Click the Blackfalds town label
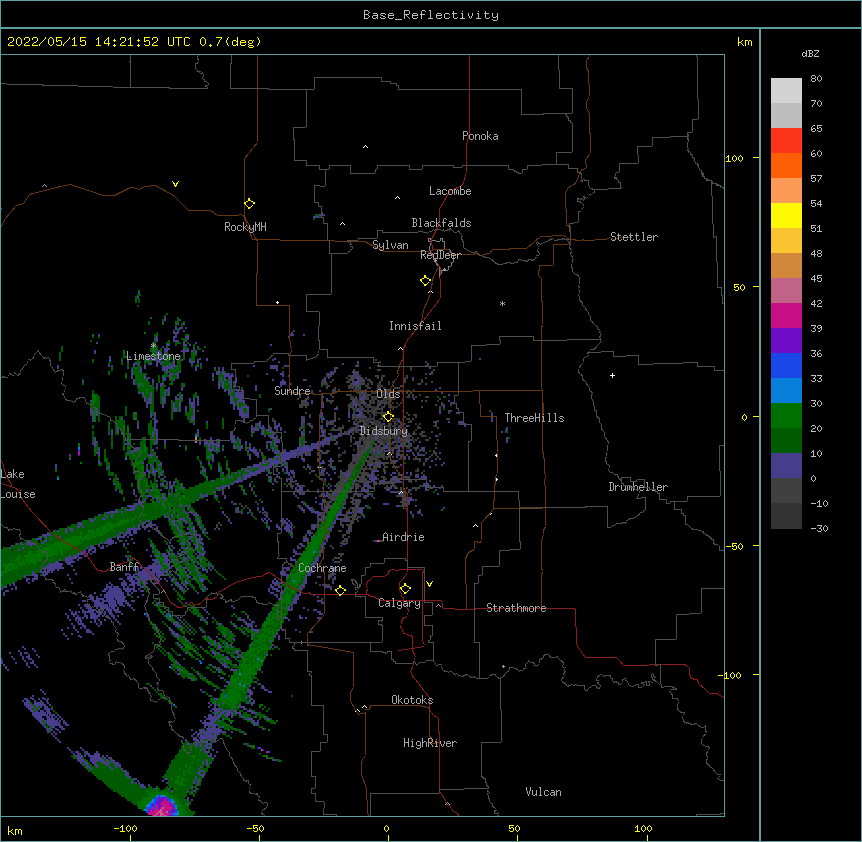This screenshot has width=862, height=842. [x=441, y=223]
